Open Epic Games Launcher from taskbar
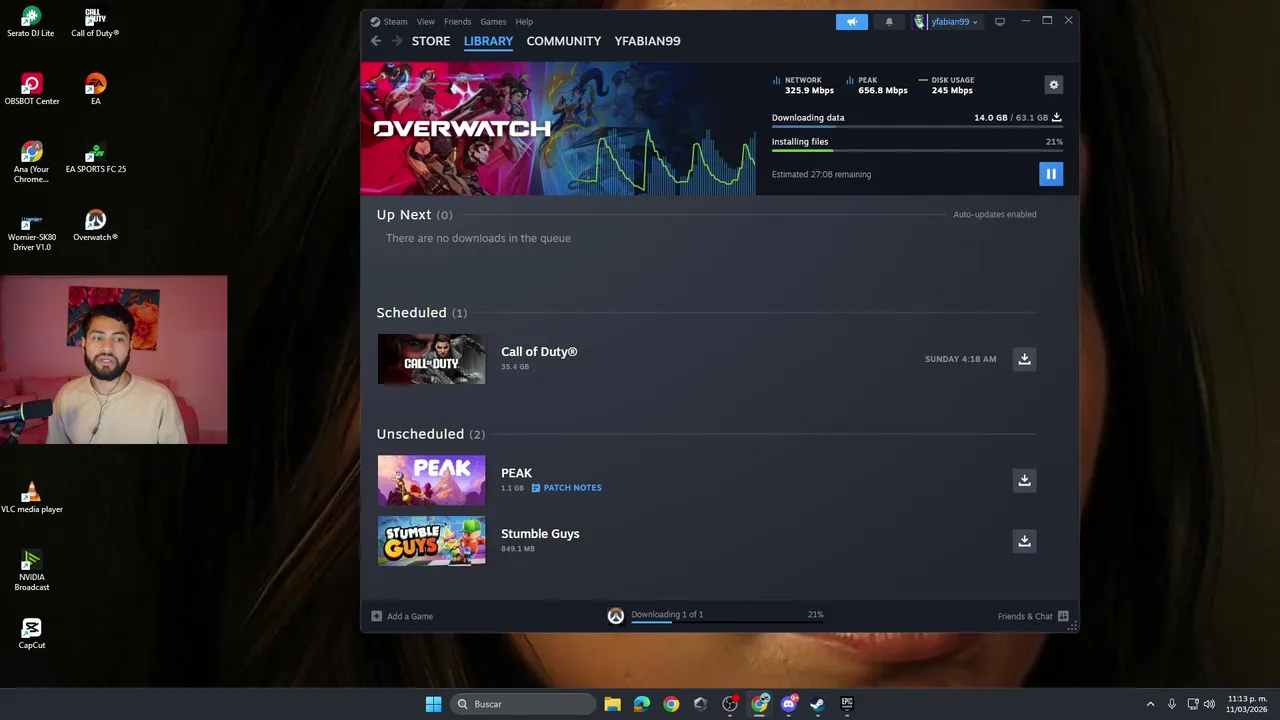Viewport: 1280px width, 720px height. [847, 704]
